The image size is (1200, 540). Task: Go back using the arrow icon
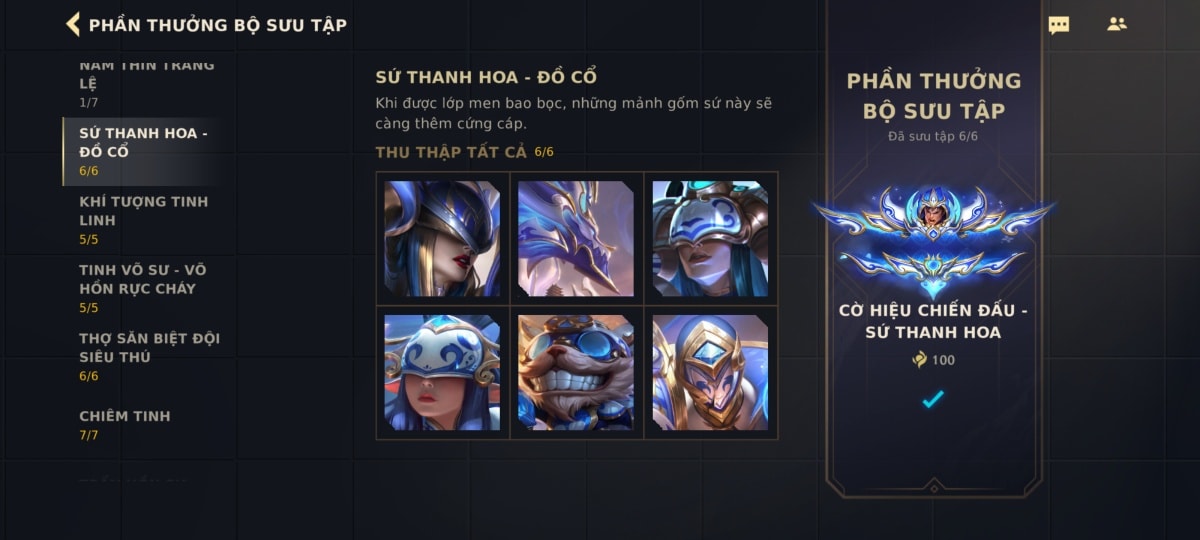(73, 24)
